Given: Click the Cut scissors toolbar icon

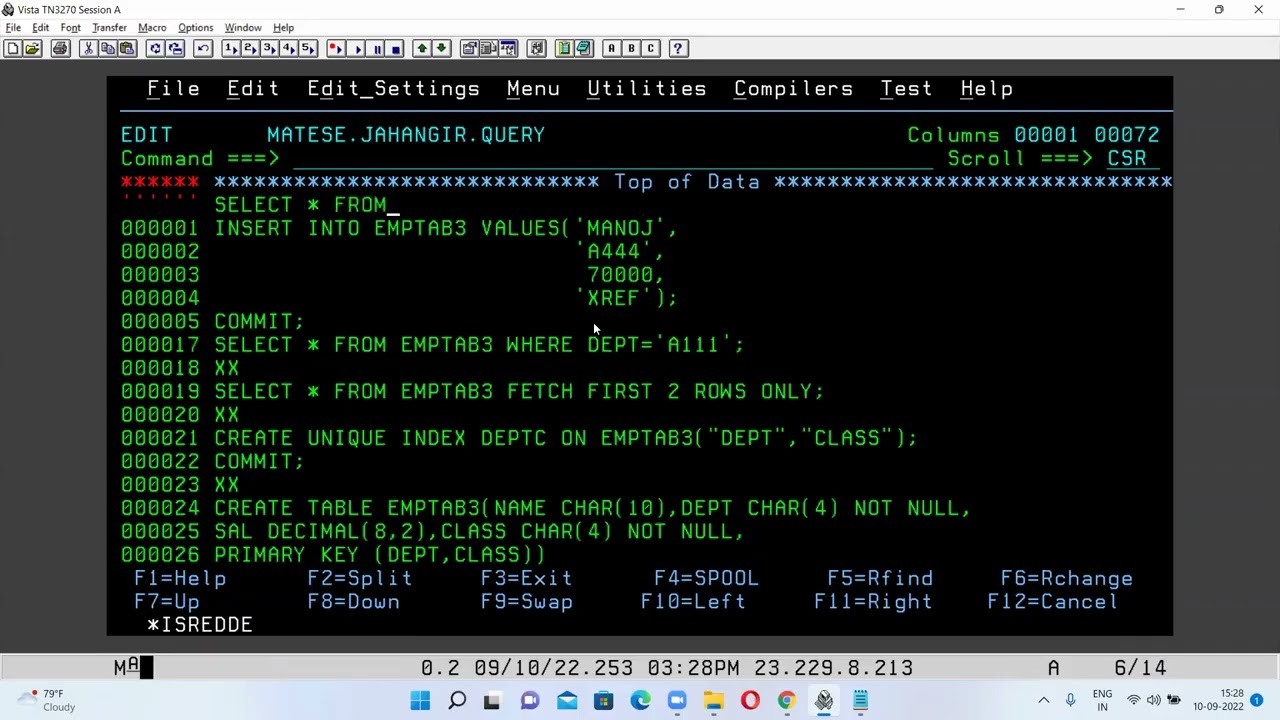Looking at the screenshot, I should pos(88,48).
